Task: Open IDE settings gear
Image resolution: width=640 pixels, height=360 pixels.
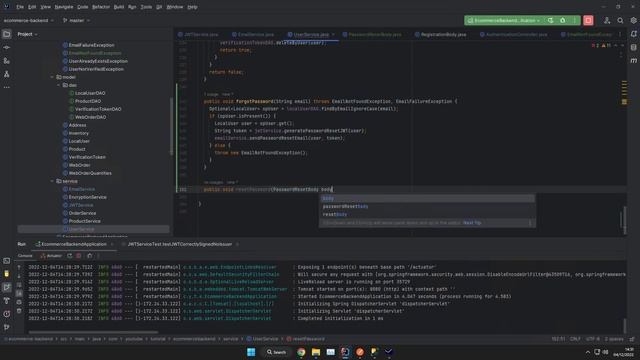Action: (633, 20)
